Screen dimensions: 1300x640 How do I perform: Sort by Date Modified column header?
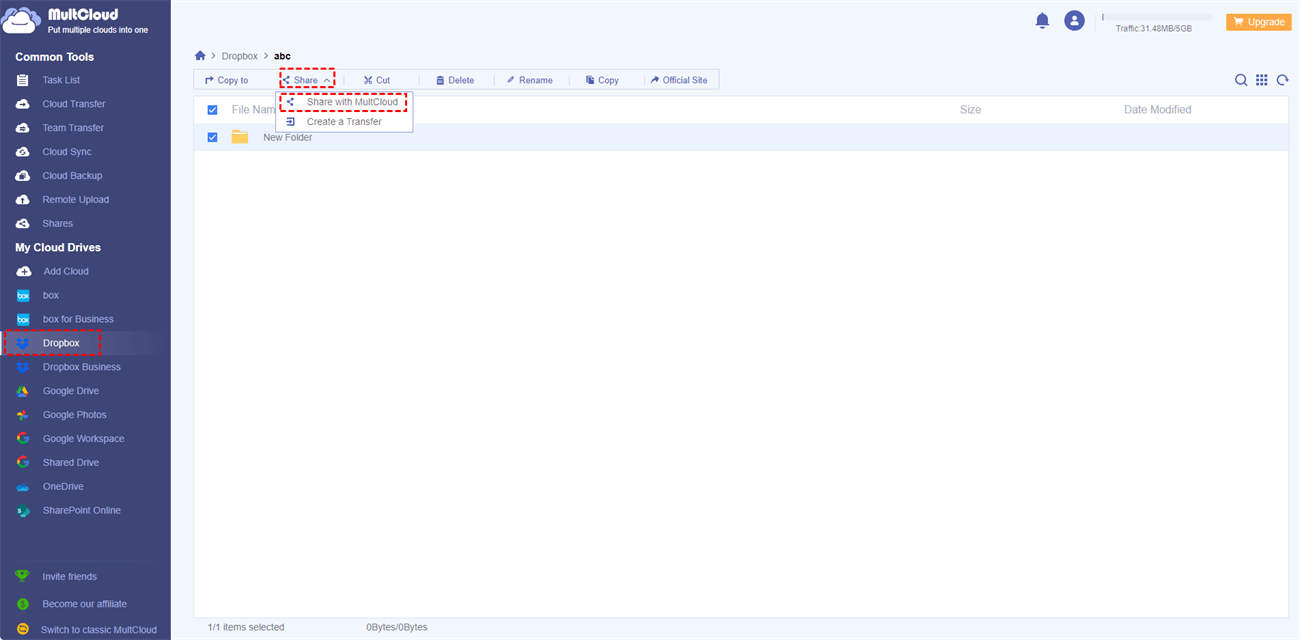[1157, 110]
